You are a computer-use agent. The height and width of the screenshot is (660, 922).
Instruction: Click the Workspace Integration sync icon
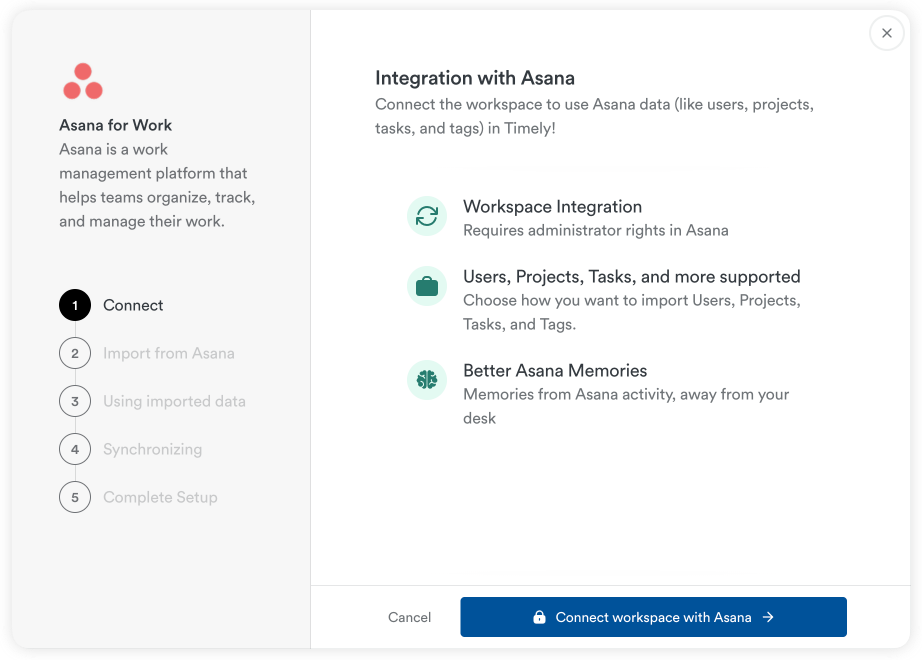(x=427, y=216)
